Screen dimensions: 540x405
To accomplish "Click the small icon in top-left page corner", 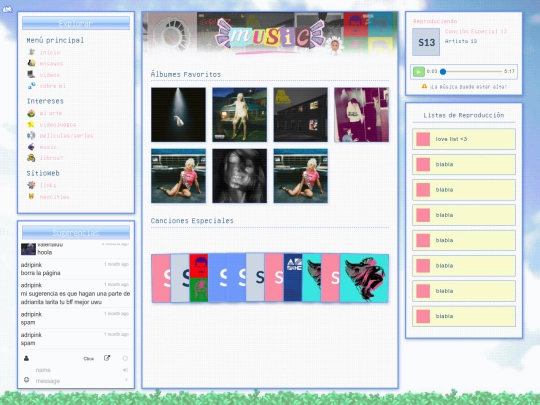I will click(x=7, y=10).
